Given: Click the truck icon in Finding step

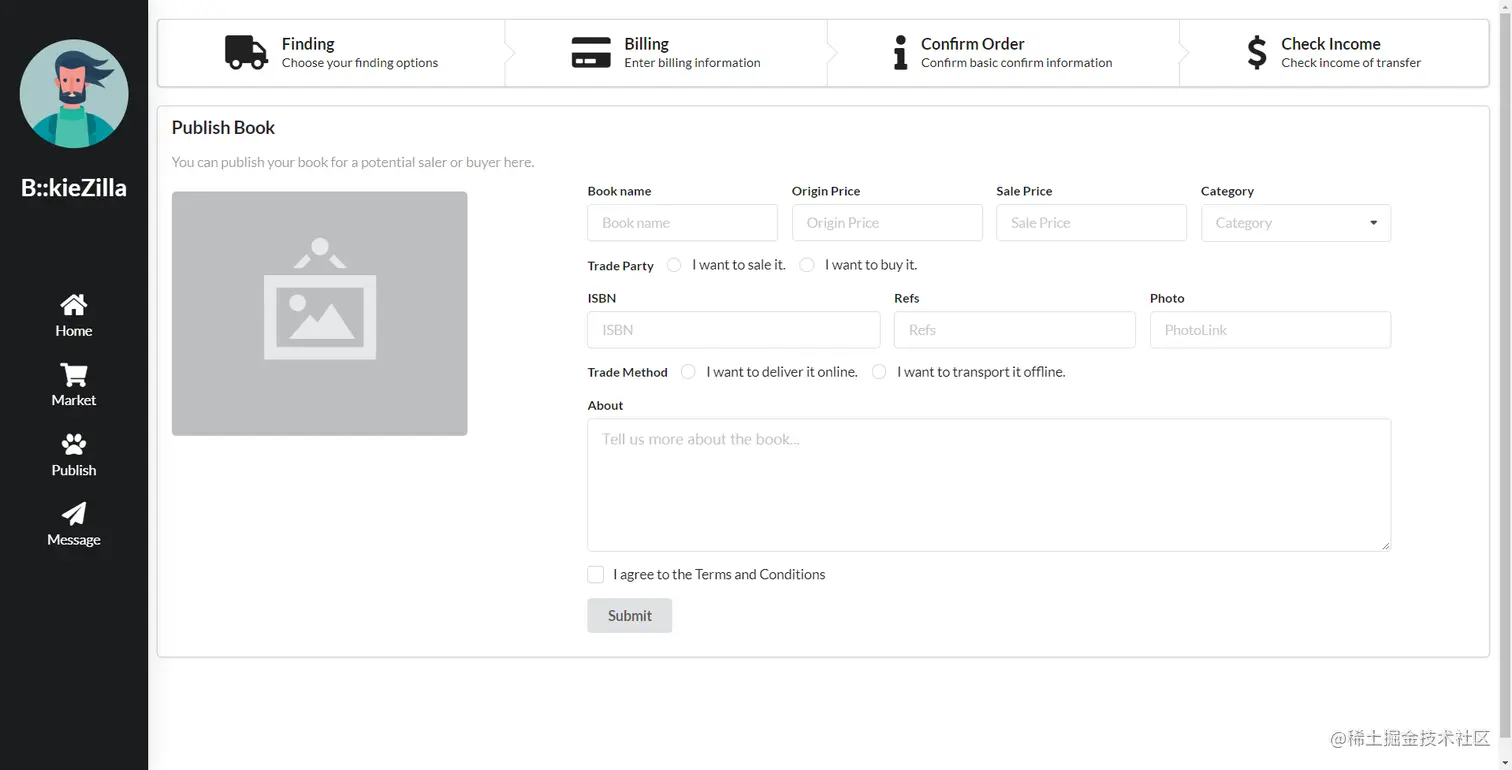Looking at the screenshot, I should pos(246,52).
